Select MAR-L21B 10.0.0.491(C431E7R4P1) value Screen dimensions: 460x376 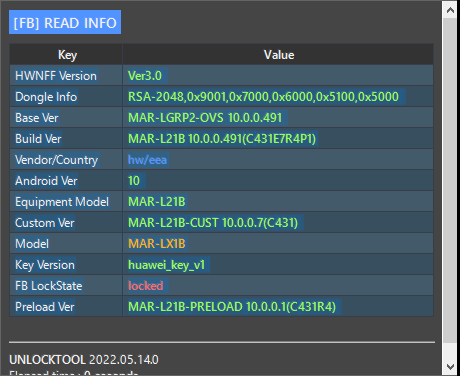coord(222,139)
